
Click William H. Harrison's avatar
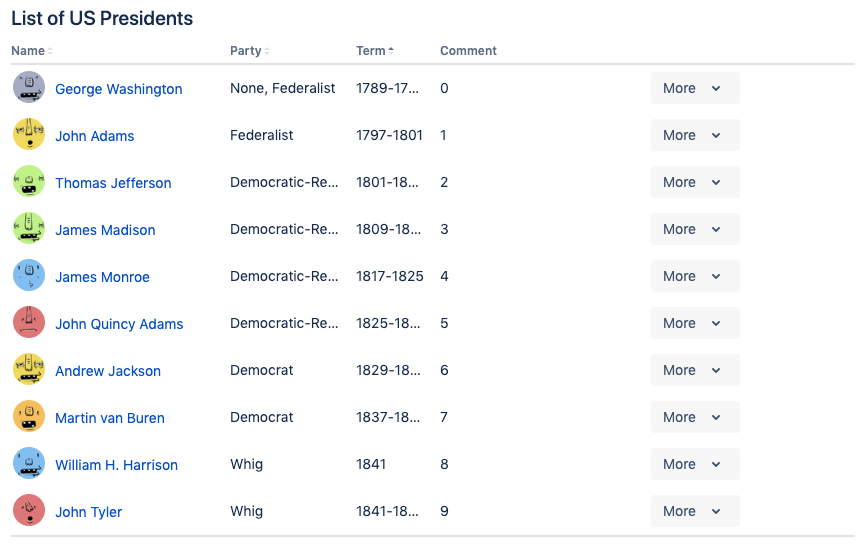29,464
